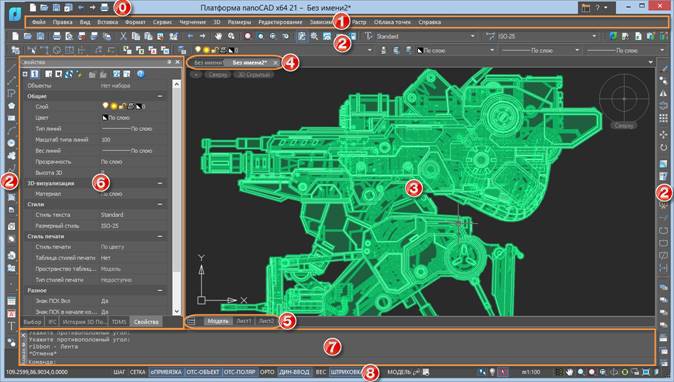The image size is (674, 382).
Task: Click the question mark help icon in title bar
Action: tap(597, 7)
